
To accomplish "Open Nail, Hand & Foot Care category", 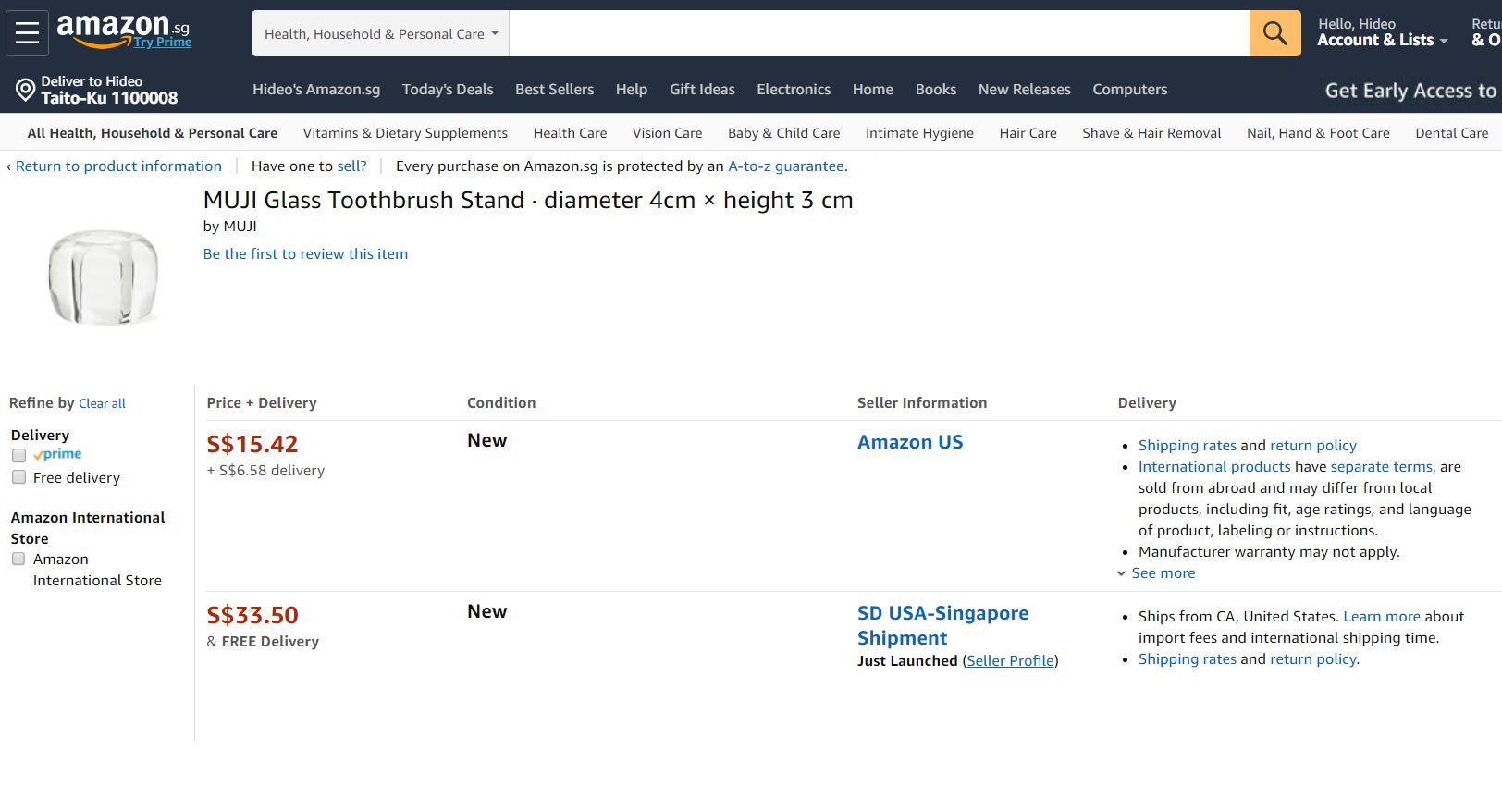I will (1319, 133).
